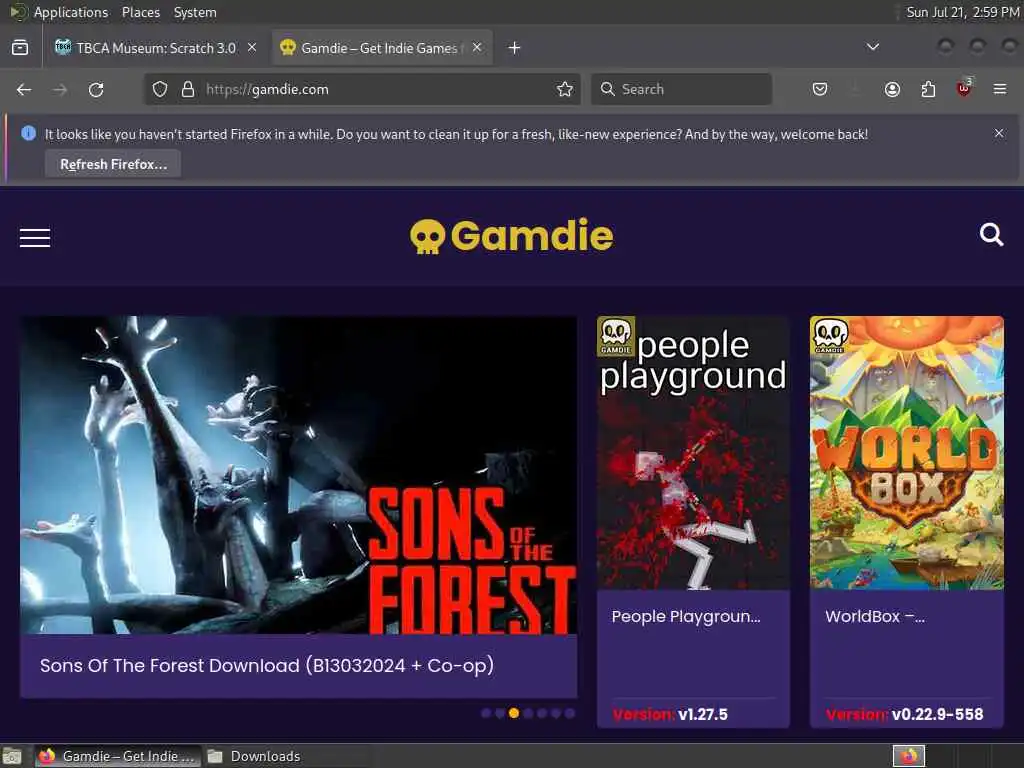
Task: Open the uBlock Origin extension
Action: point(964,88)
